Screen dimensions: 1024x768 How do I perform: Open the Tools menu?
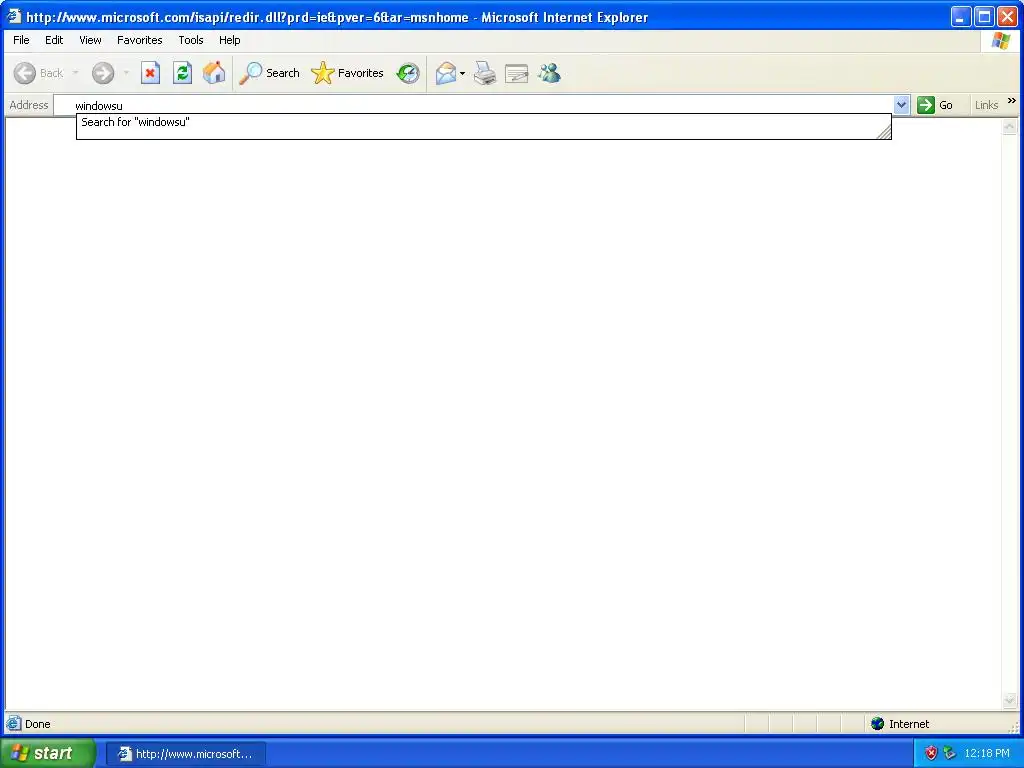[x=191, y=40]
